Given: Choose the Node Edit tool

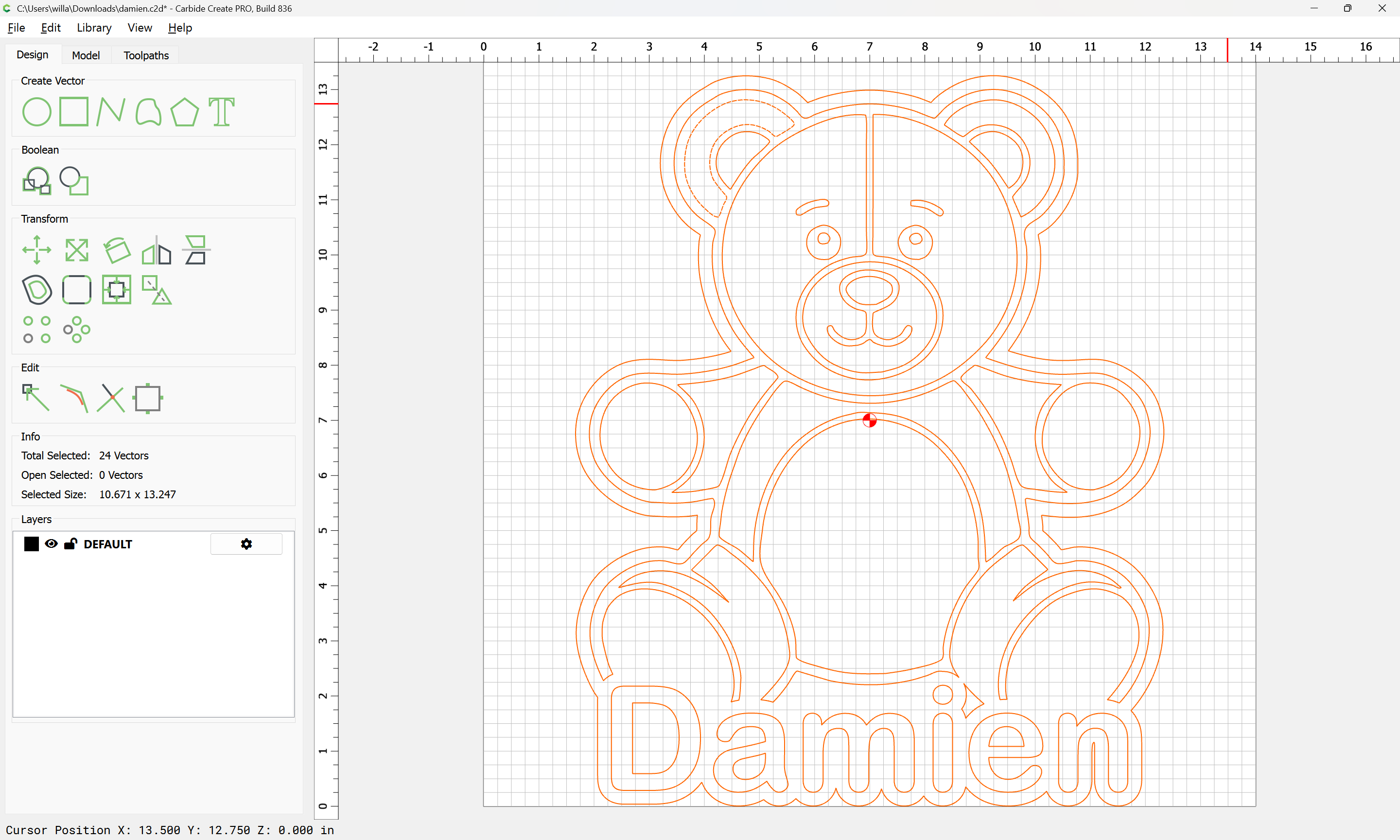Looking at the screenshot, I should coord(35,397).
